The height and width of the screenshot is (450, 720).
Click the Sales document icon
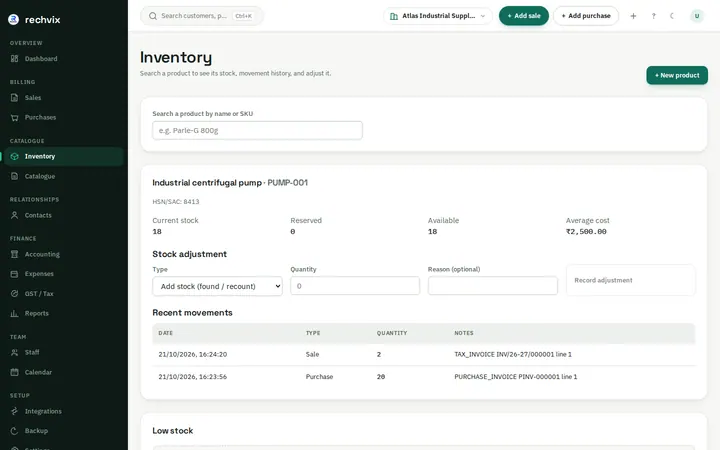pyautogui.click(x=15, y=98)
